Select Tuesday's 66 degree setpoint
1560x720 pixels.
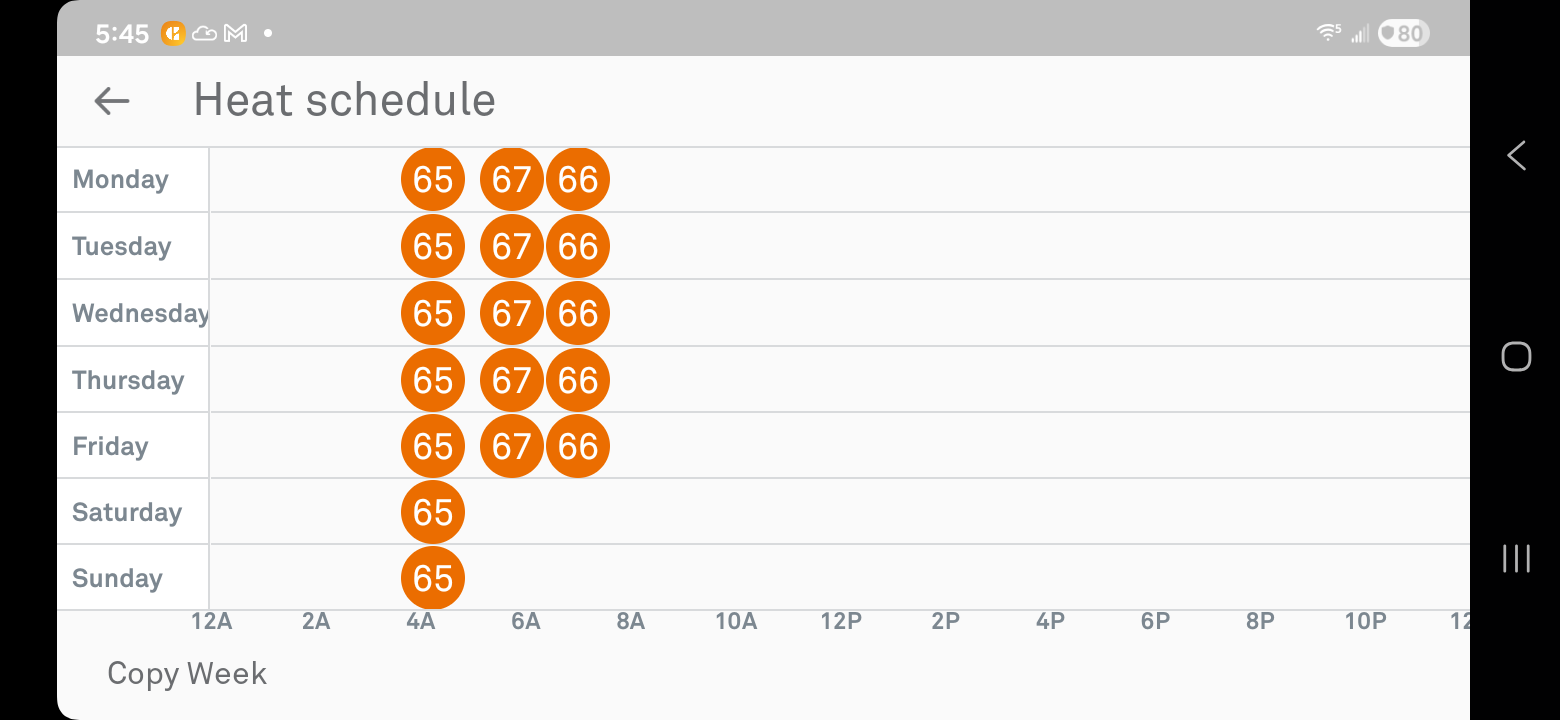pos(578,246)
